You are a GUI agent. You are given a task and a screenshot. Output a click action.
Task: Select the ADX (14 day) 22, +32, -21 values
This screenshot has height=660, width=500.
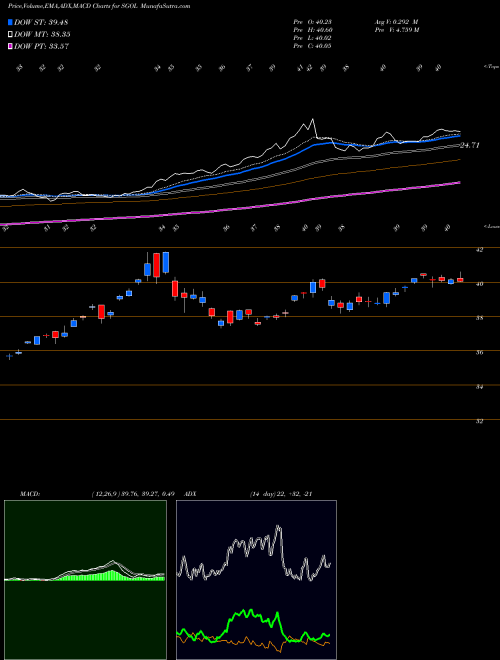pos(281,494)
